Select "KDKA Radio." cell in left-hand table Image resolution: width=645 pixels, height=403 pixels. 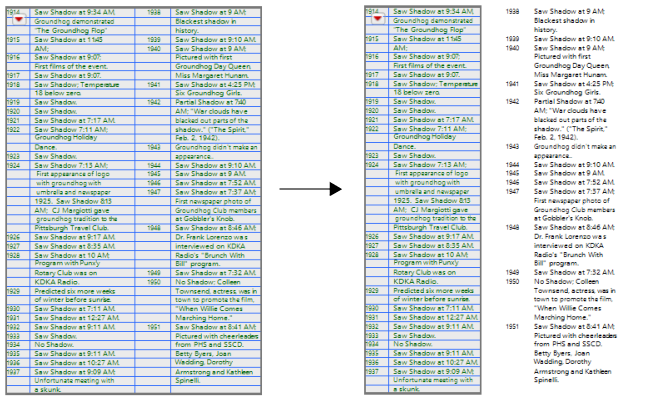[57, 282]
